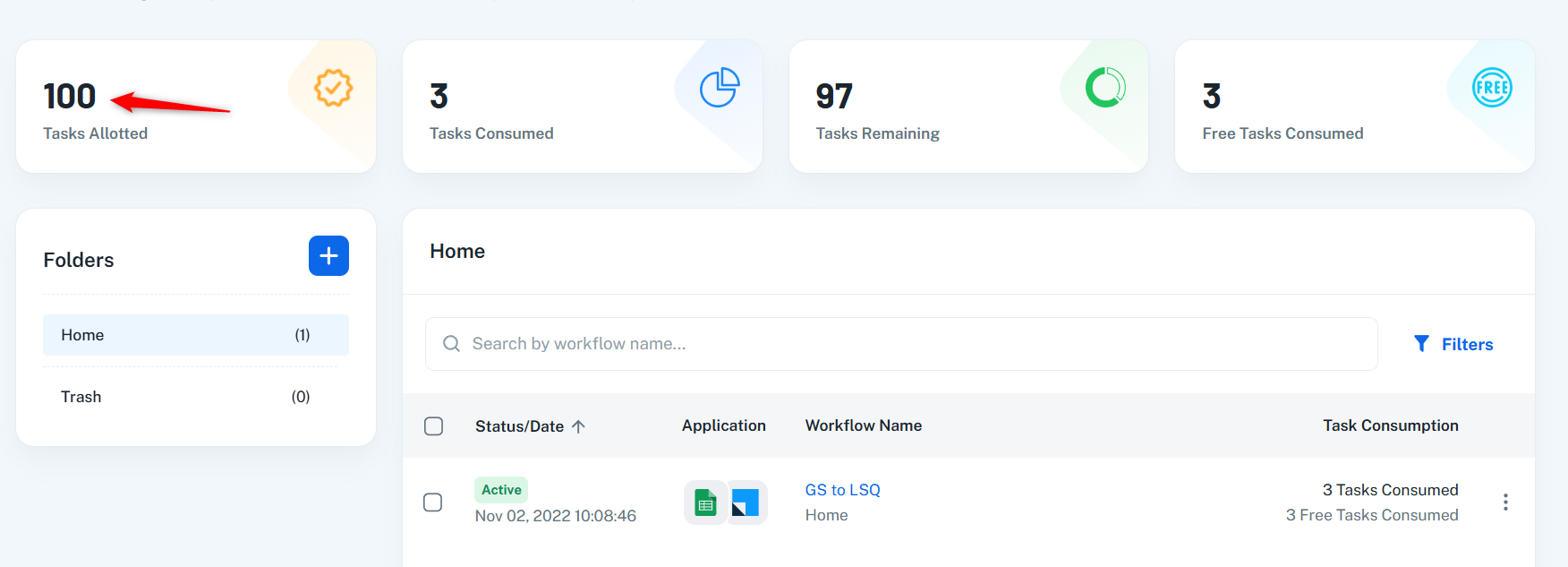
Task: Click the FREE tasks consumed icon
Action: [1491, 88]
